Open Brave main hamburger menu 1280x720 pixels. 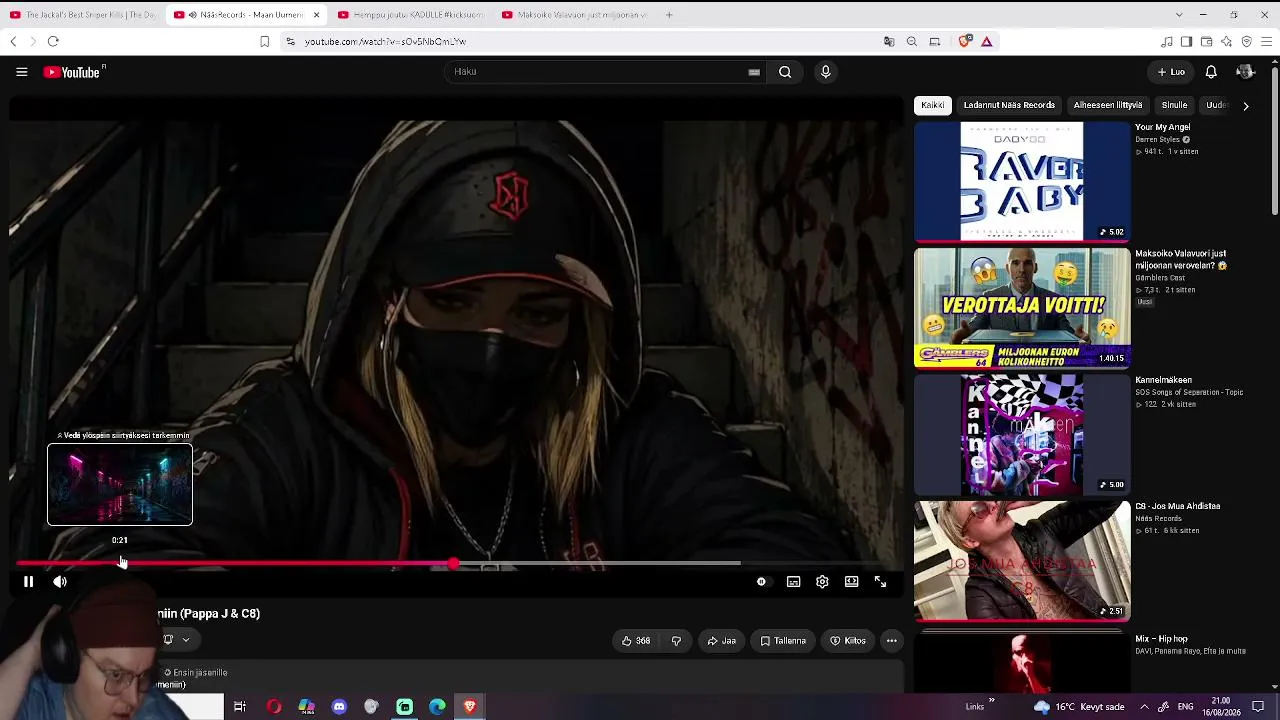[1267, 42]
